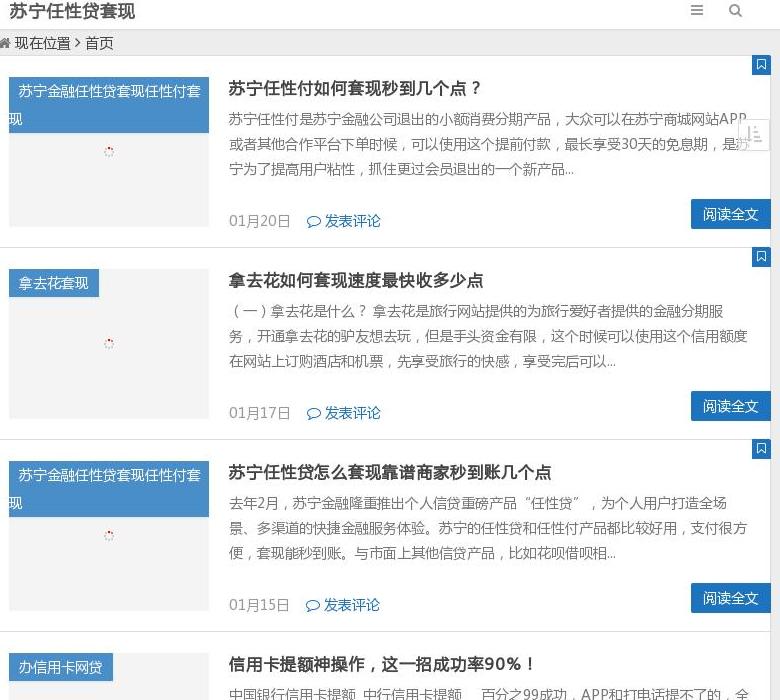780x700 pixels.
Task: Click 发表评论 next to 01月17日
Action: pos(353,413)
